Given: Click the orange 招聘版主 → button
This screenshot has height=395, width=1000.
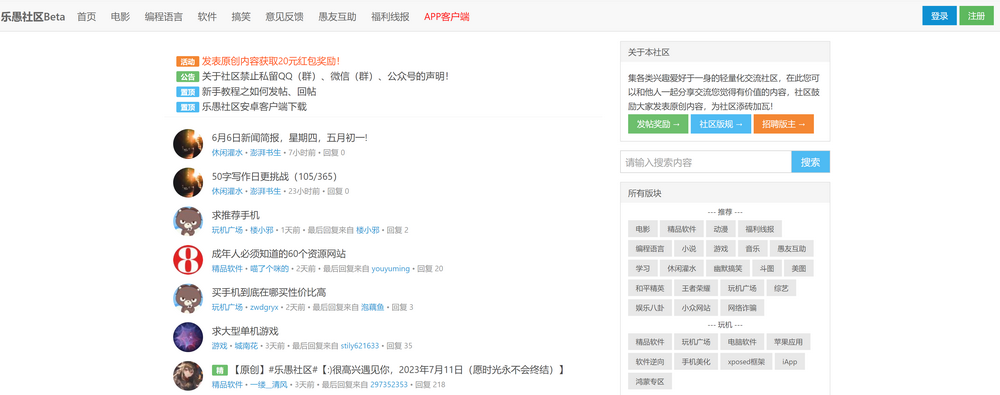Looking at the screenshot, I should [783, 124].
